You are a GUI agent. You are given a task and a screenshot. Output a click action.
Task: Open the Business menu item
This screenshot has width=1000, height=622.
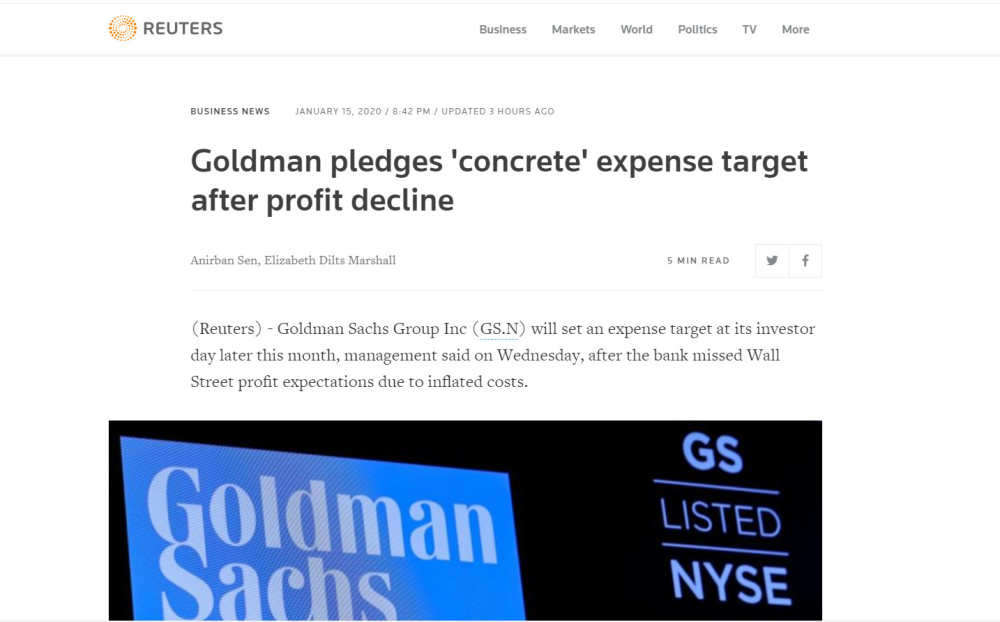(503, 29)
